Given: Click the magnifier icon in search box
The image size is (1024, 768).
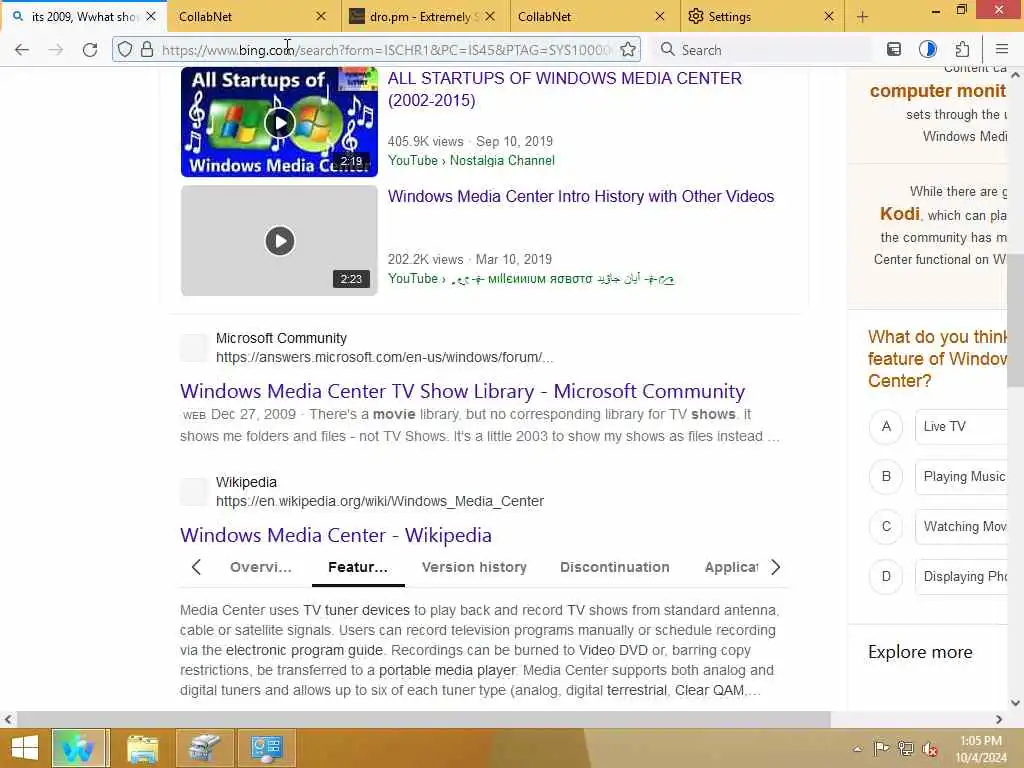Looking at the screenshot, I should (x=667, y=50).
